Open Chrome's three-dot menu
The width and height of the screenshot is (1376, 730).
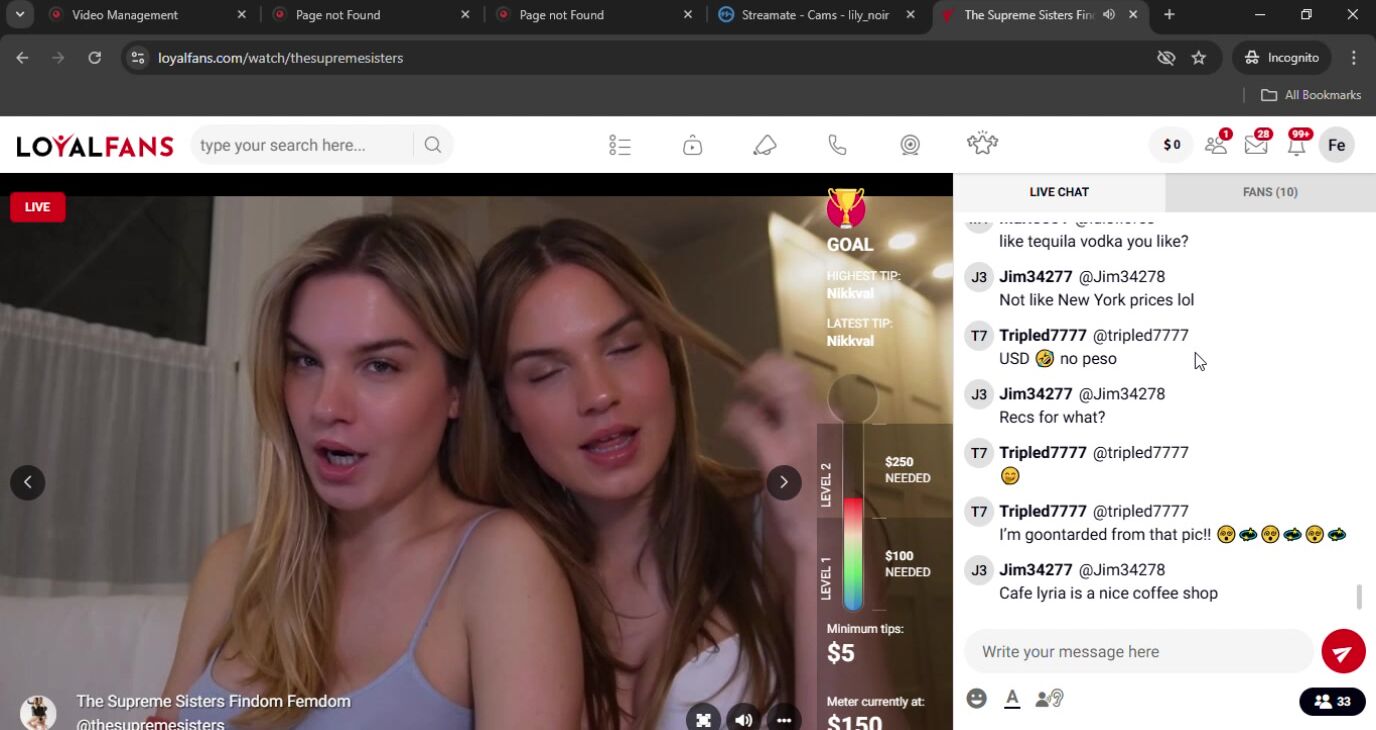point(1354,58)
